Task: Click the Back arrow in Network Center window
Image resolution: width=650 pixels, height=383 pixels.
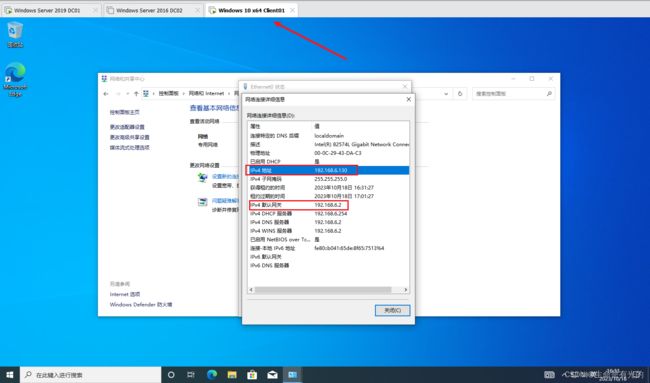Action: pyautogui.click(x=106, y=94)
